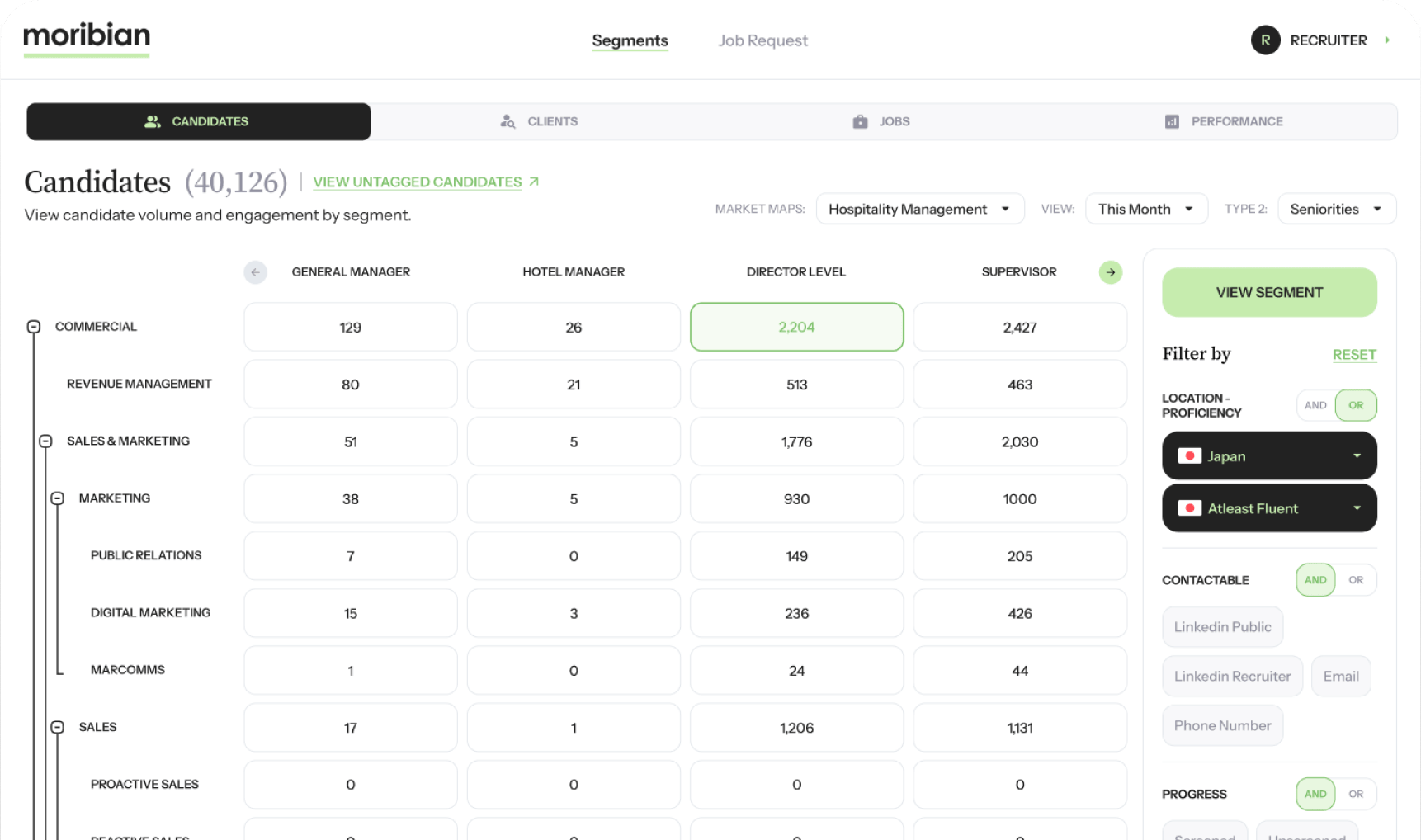
Task: Select the Commercial Director Level cell 2,204
Action: point(796,327)
